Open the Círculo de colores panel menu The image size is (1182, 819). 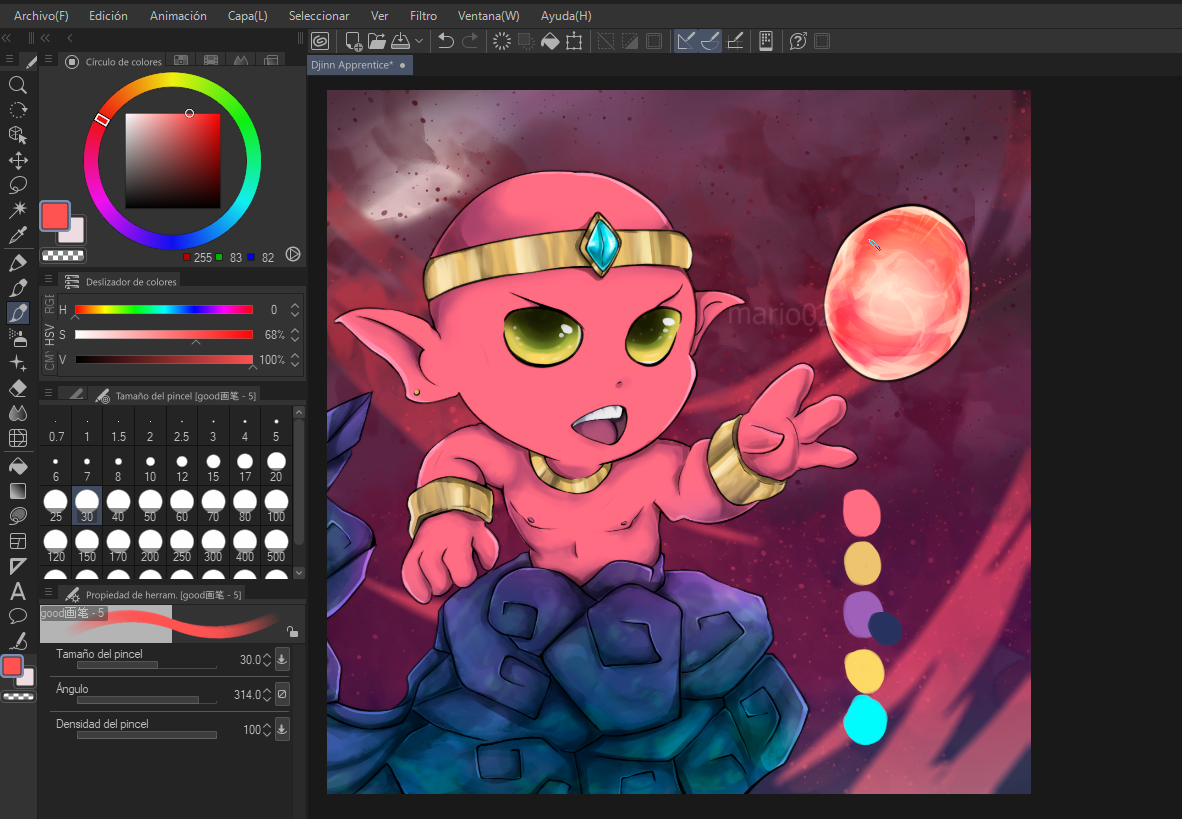[48, 61]
